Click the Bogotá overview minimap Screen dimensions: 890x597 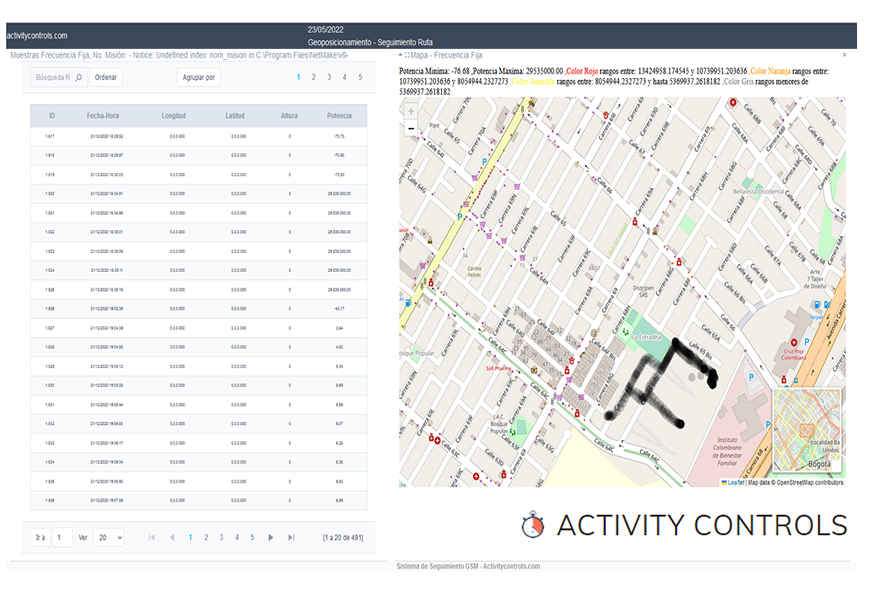[807, 431]
